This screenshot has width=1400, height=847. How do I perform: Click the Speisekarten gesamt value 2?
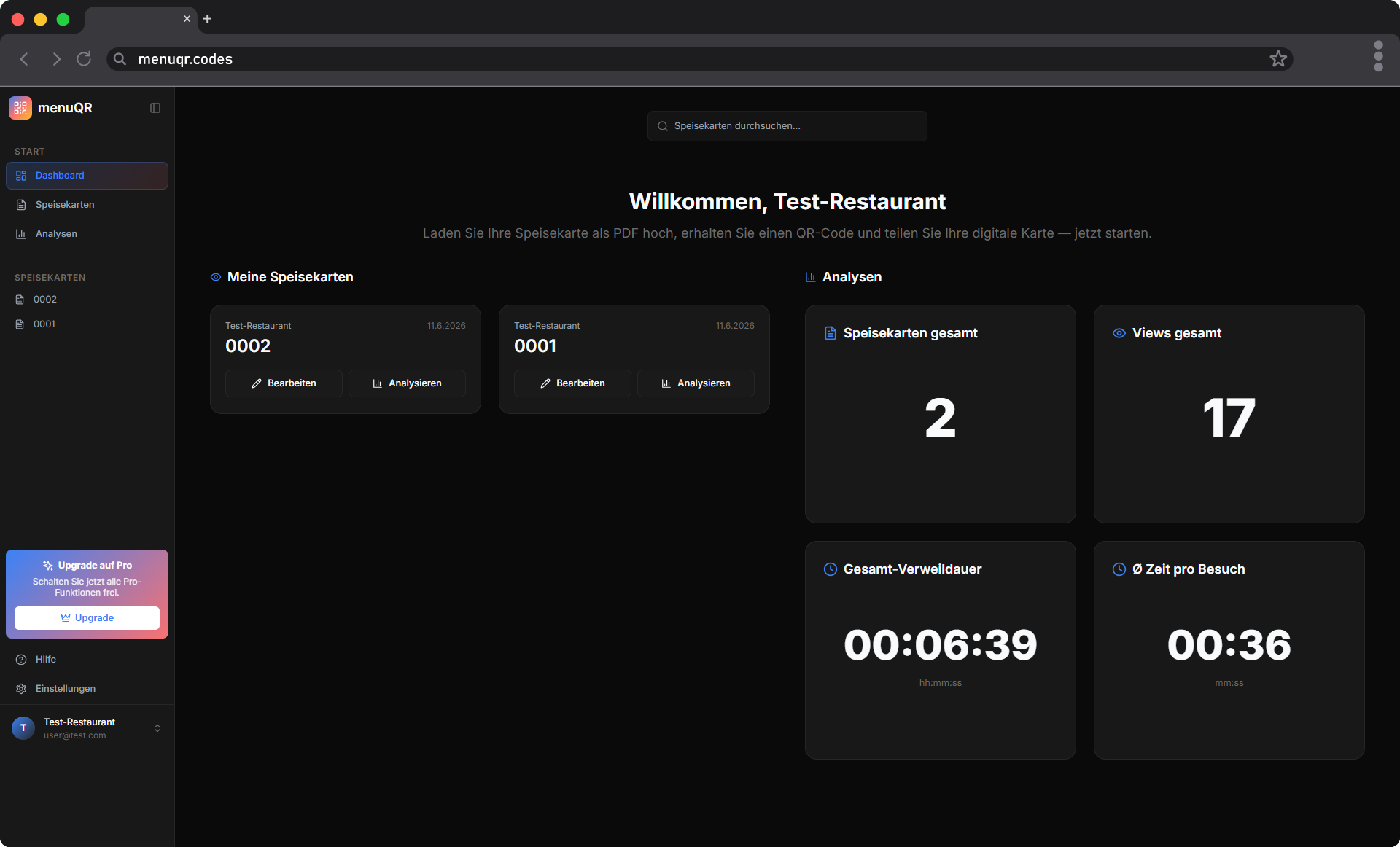pyautogui.click(x=941, y=418)
